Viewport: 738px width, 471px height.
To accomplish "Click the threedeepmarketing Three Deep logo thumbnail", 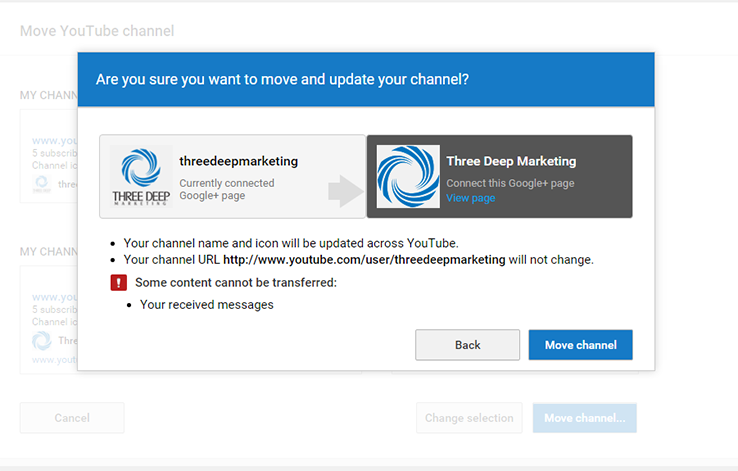I will coord(141,176).
